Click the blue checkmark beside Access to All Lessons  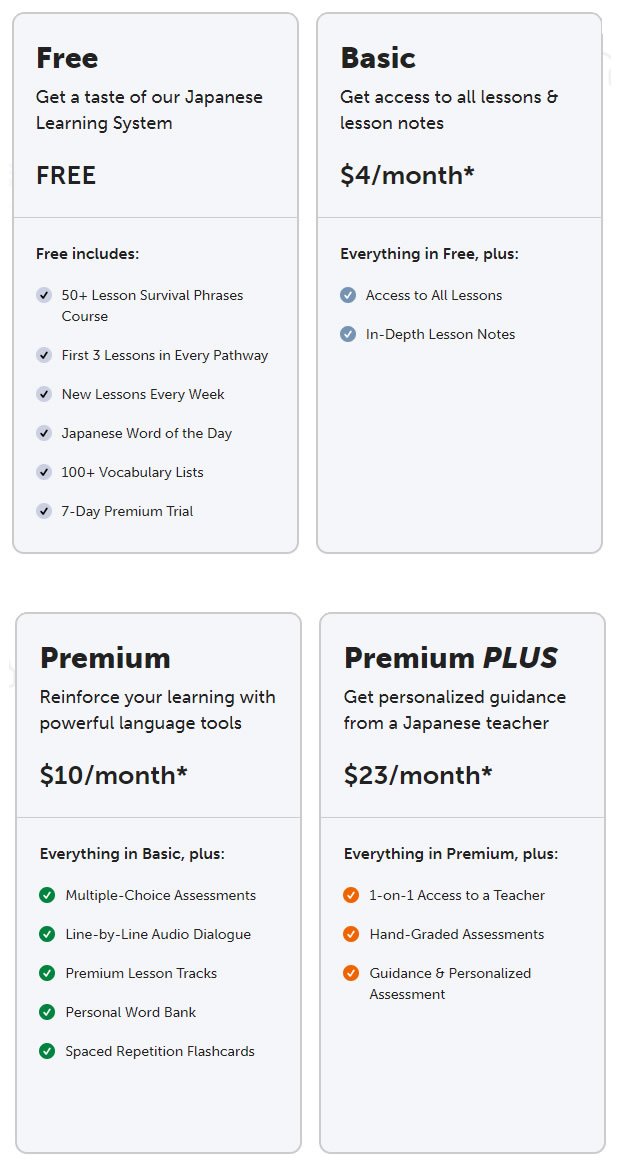(348, 295)
